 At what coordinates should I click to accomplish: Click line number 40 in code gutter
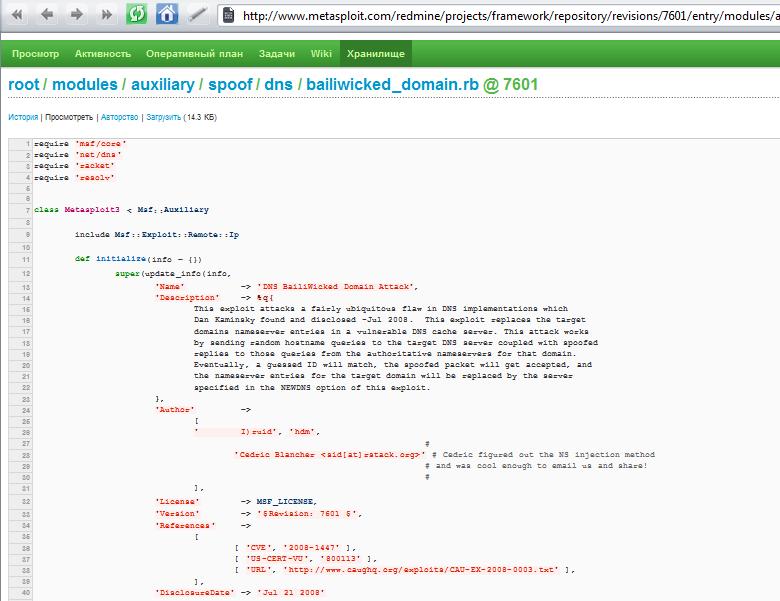pos(26,593)
